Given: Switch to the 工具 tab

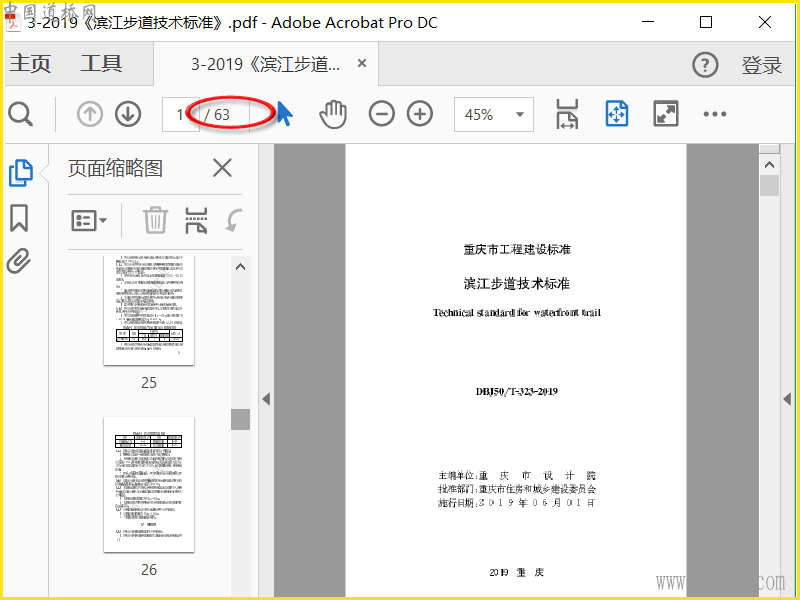Looking at the screenshot, I should click(101, 63).
